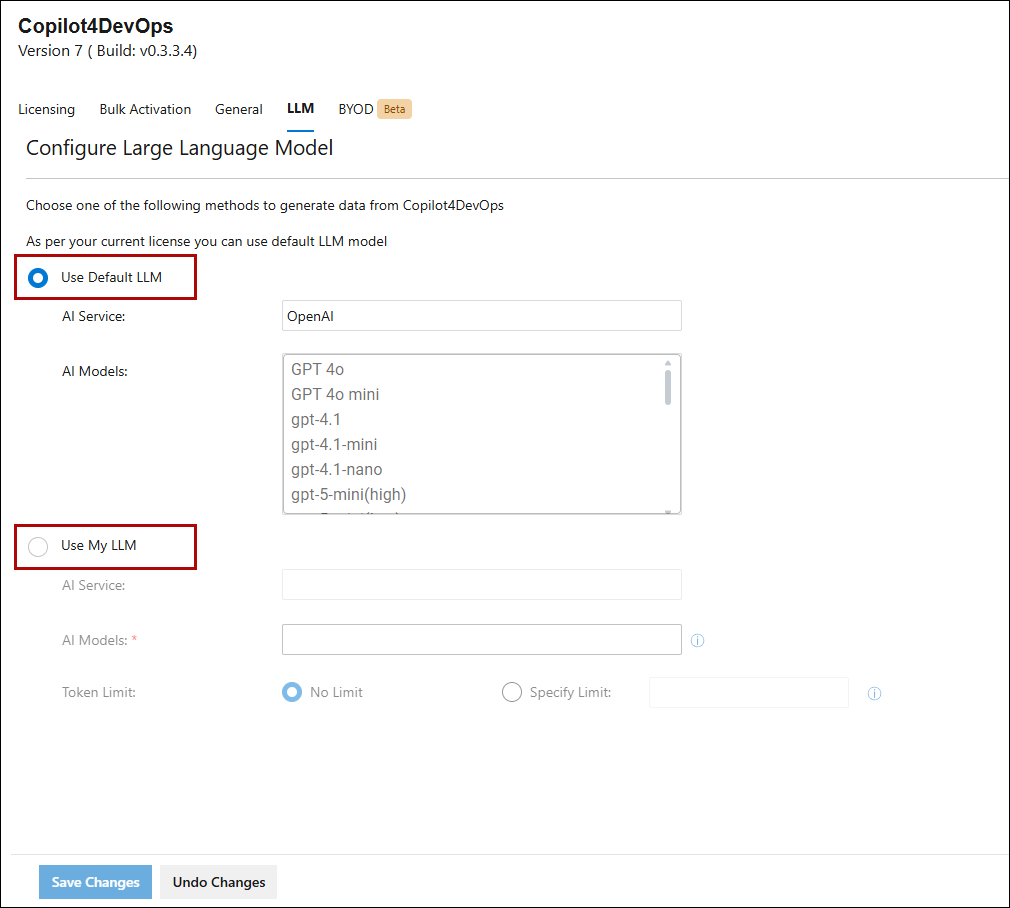Click the AI Models input under My LLM
Viewport: 1010px width, 908px height.
(481, 640)
